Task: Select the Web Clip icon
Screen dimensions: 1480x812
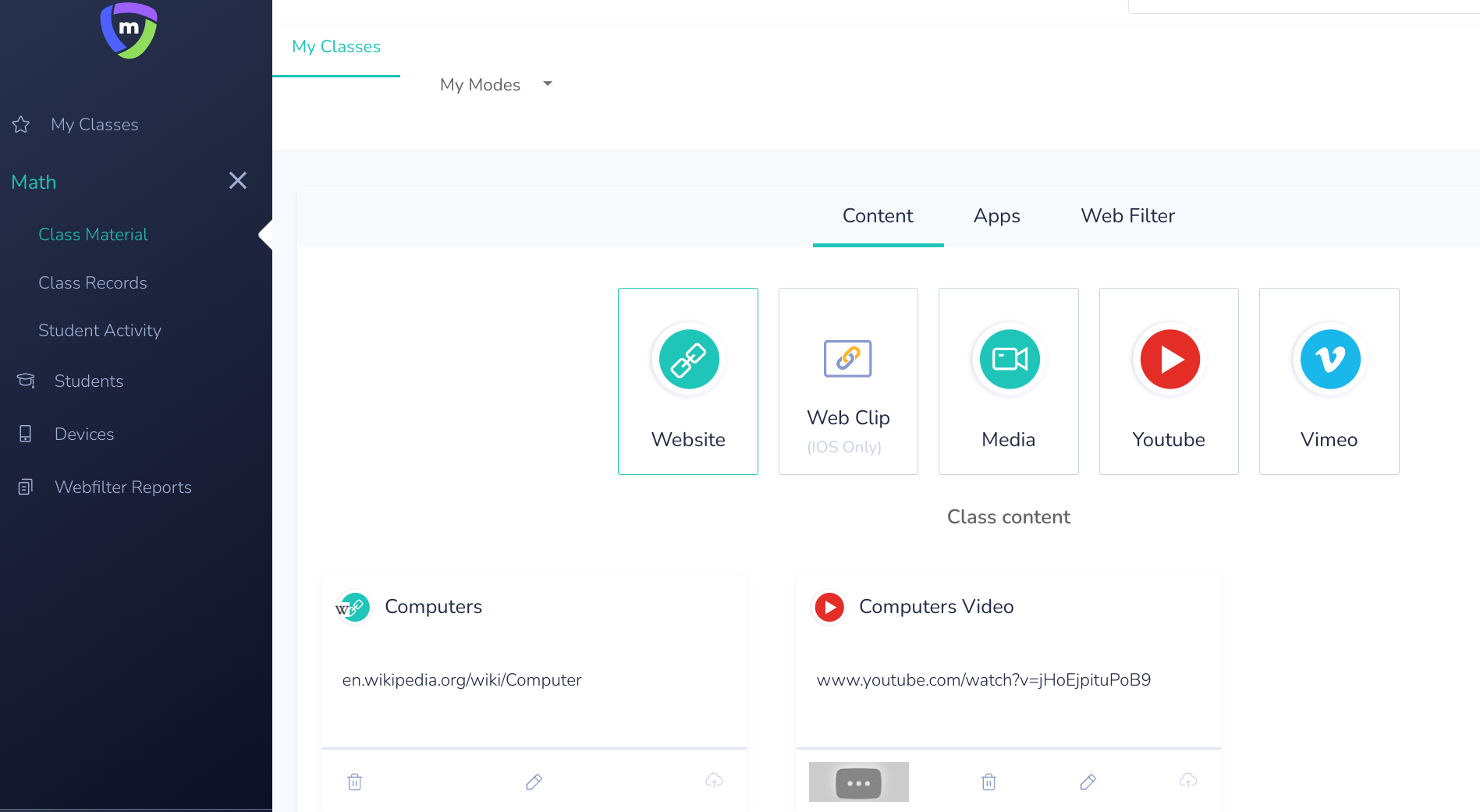Action: tap(848, 359)
